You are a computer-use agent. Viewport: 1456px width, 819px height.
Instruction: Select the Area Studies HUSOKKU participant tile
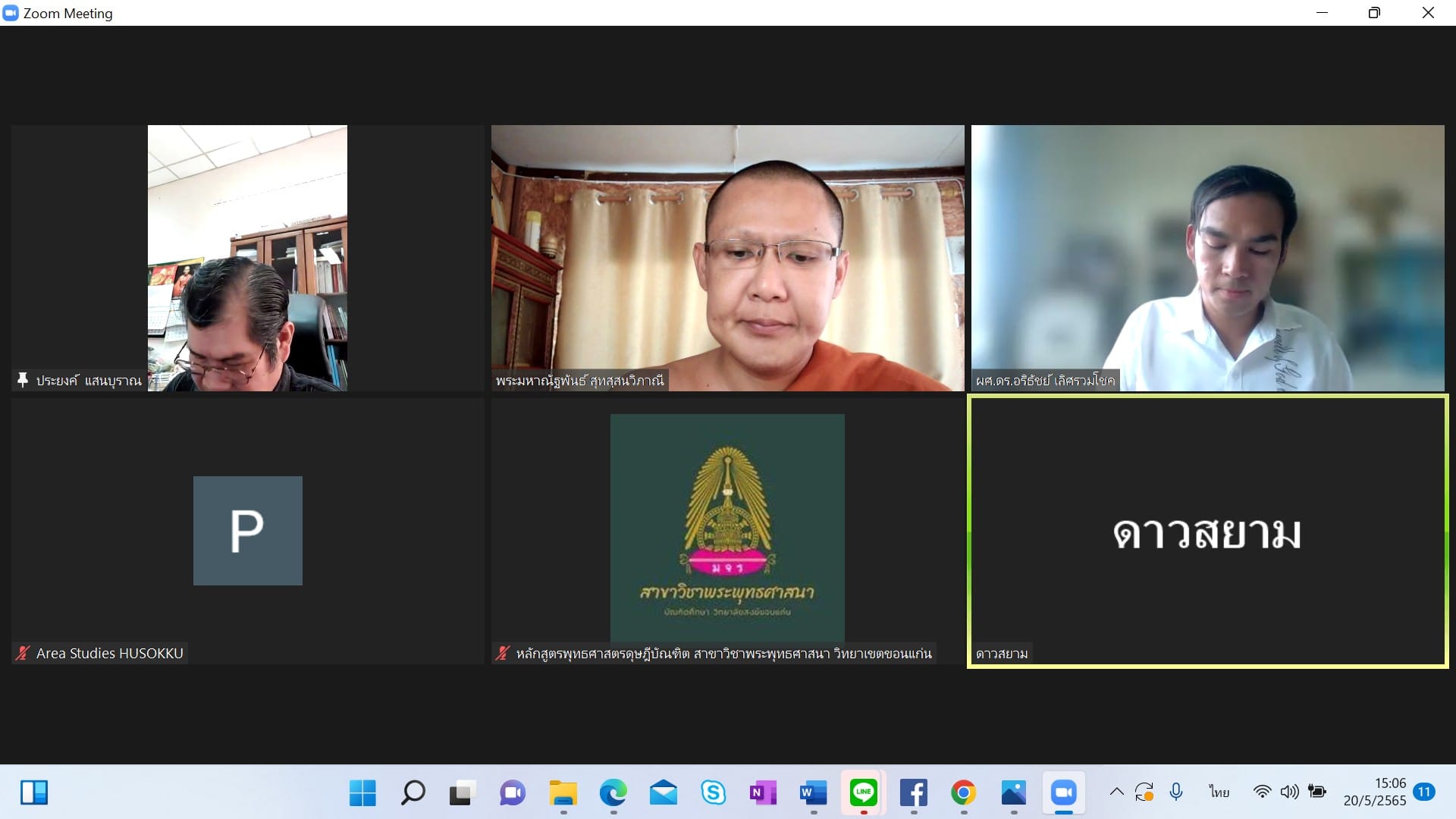click(247, 531)
